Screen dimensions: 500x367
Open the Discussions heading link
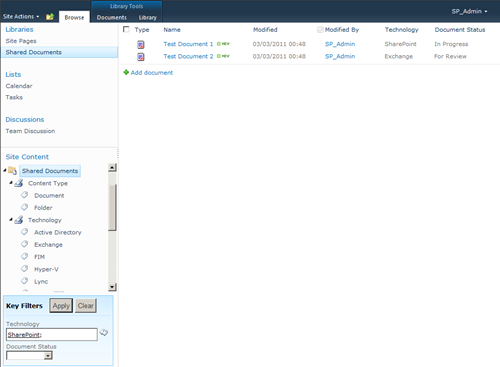tap(25, 119)
